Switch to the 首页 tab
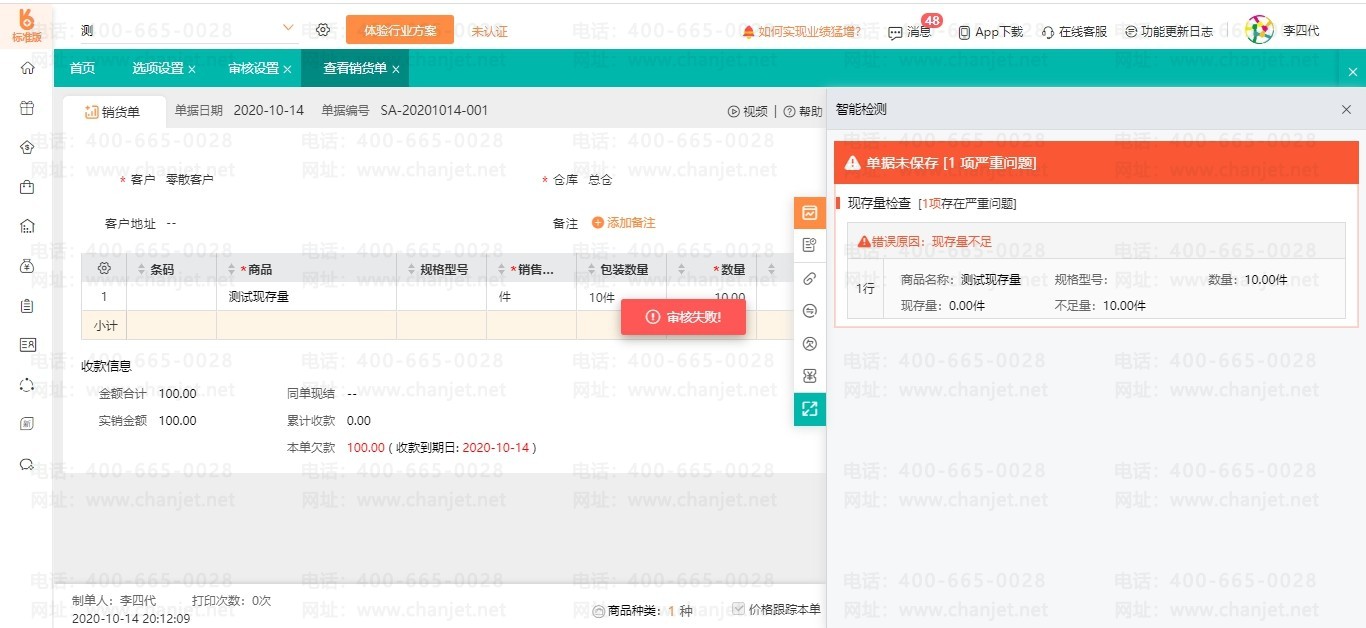Screen dimensions: 1366x628 (82, 69)
